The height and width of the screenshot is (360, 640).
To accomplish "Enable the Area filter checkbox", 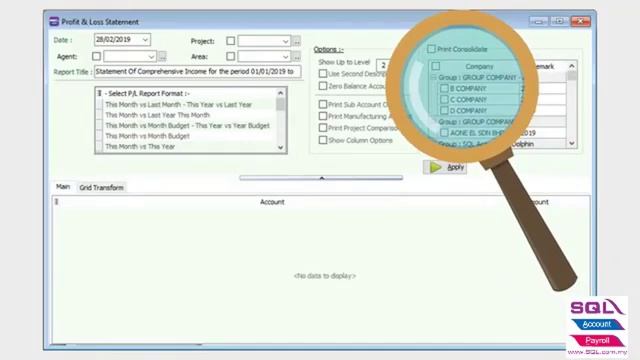I will (x=231, y=56).
